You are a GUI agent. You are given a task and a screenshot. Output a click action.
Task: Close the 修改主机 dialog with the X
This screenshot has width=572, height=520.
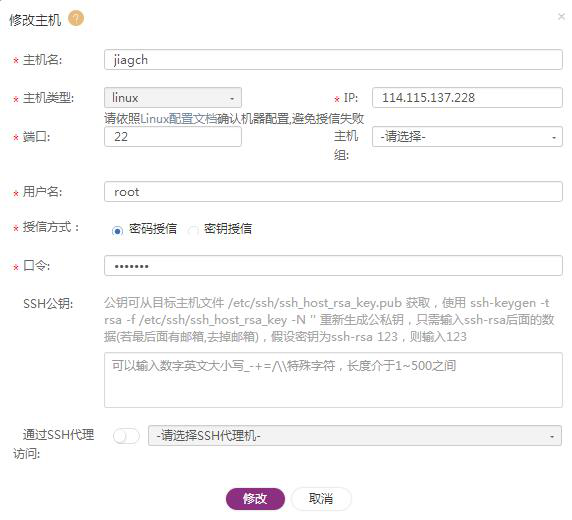pyautogui.click(x=561, y=17)
